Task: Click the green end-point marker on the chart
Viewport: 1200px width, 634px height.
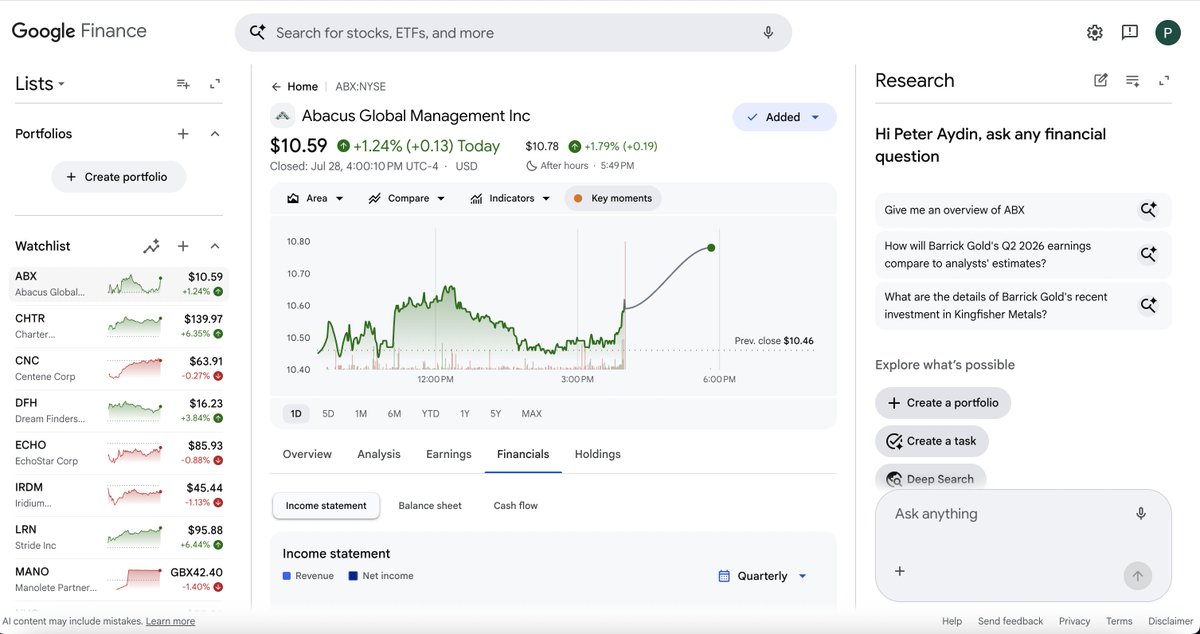Action: tap(711, 247)
